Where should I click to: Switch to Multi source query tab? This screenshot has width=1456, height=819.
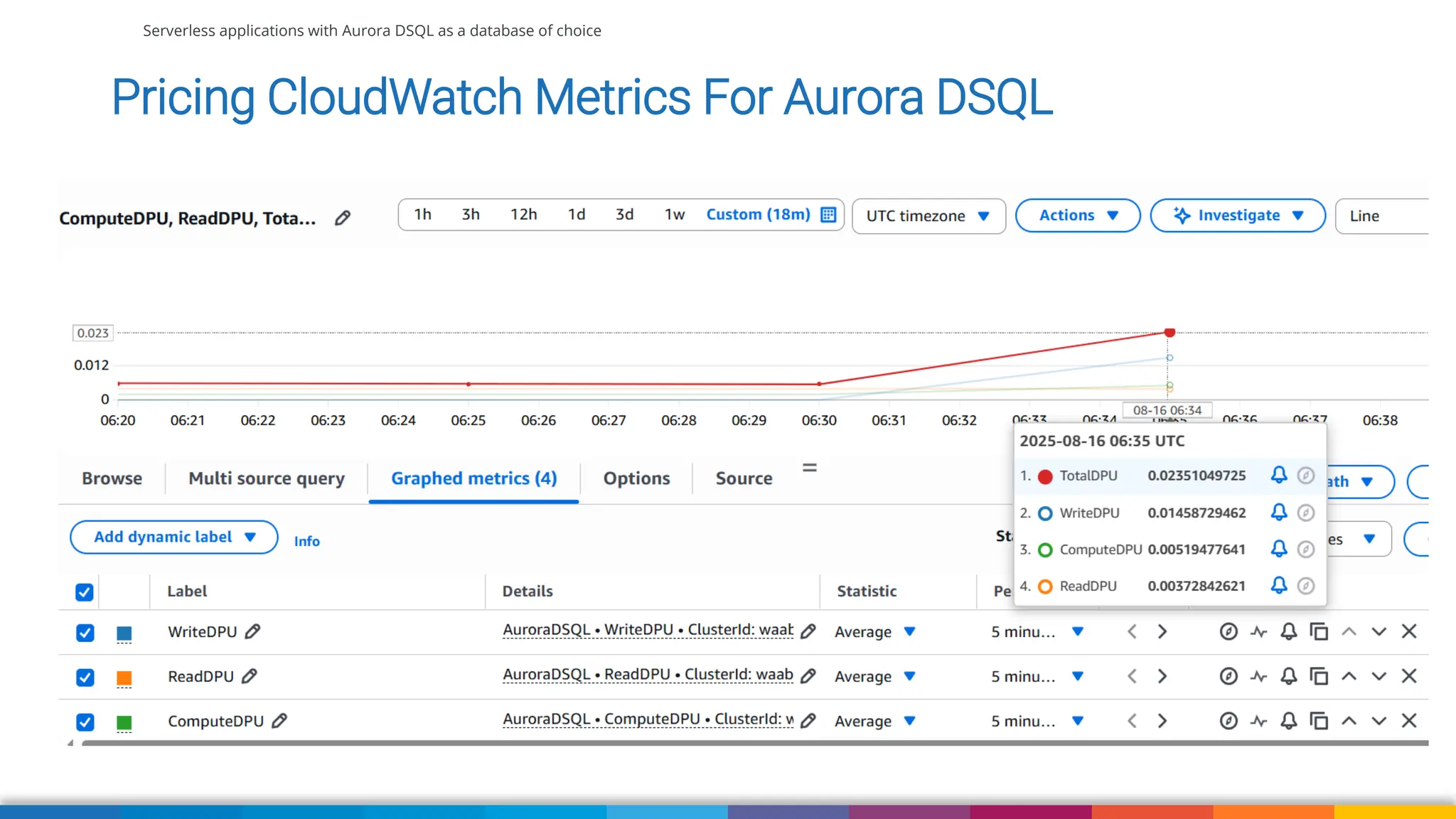coord(267,478)
